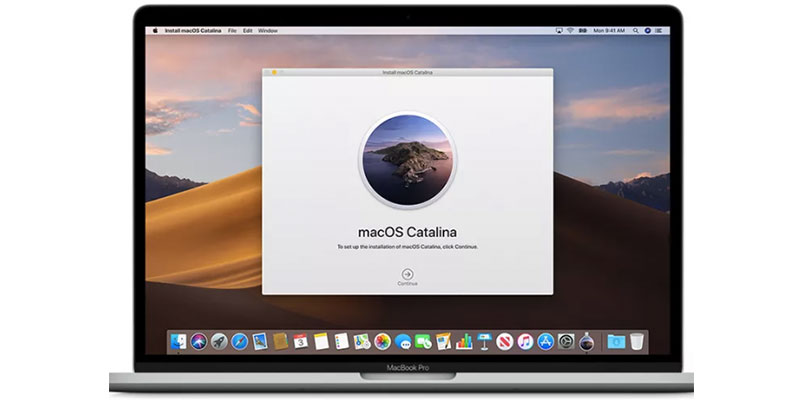Open the Downloads folder in Dock

616,341
